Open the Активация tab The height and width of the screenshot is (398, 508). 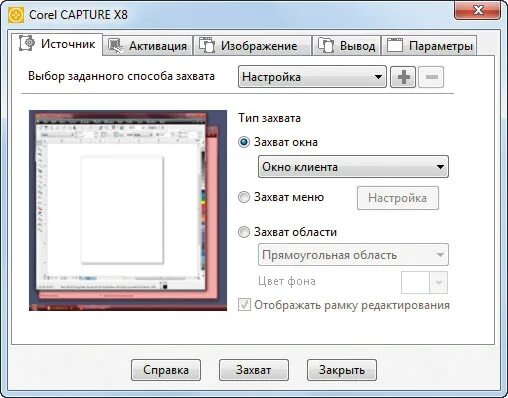tap(148, 46)
